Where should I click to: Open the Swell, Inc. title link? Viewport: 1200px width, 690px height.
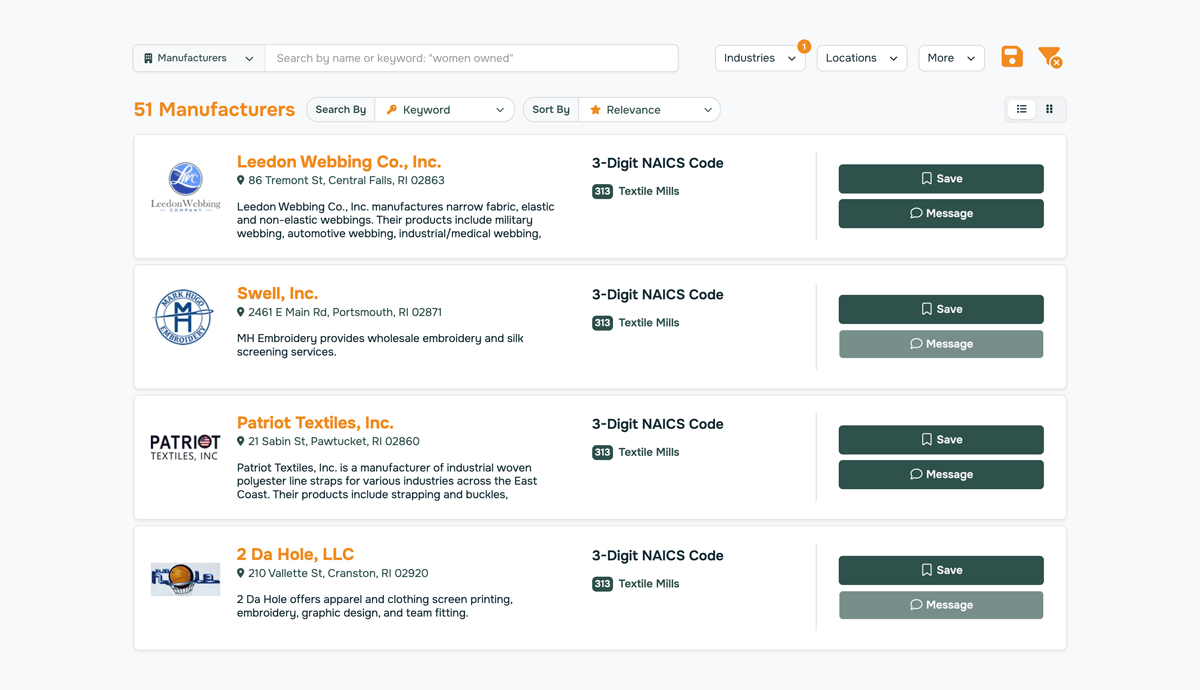tap(277, 293)
